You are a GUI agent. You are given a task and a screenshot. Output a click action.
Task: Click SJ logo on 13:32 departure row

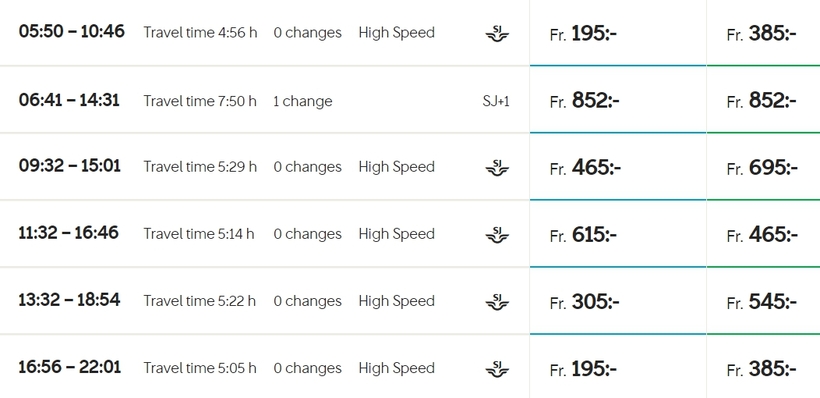coord(497,302)
